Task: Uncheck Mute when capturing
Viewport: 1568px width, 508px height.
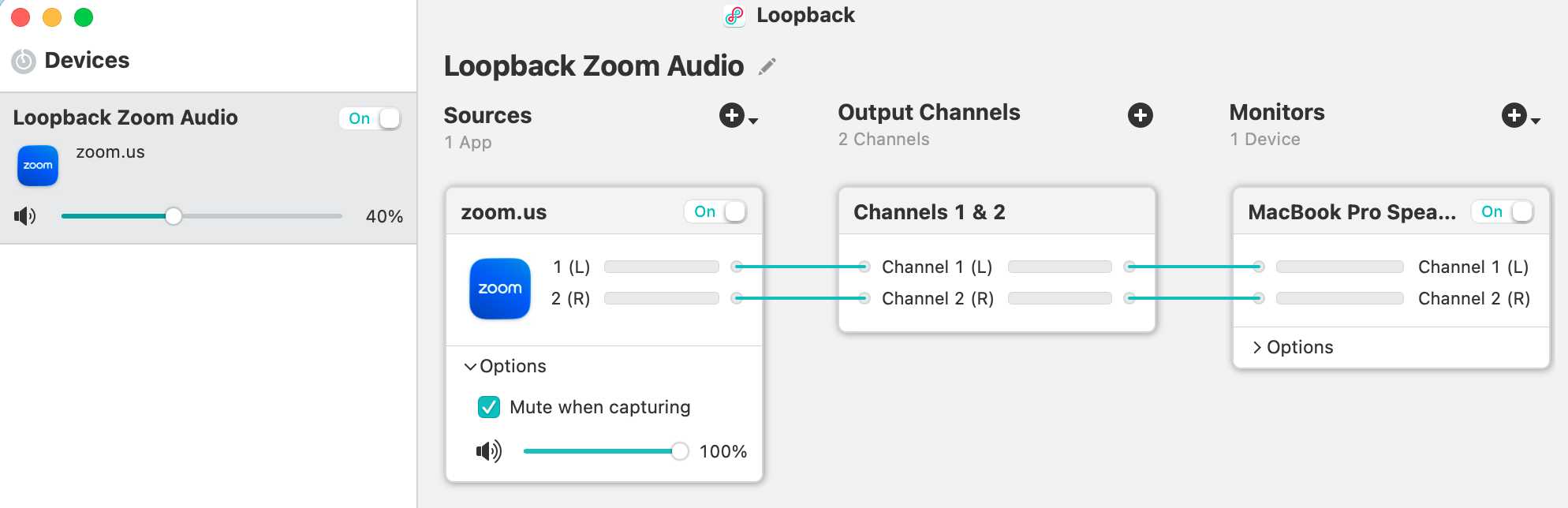Action: pos(489,407)
